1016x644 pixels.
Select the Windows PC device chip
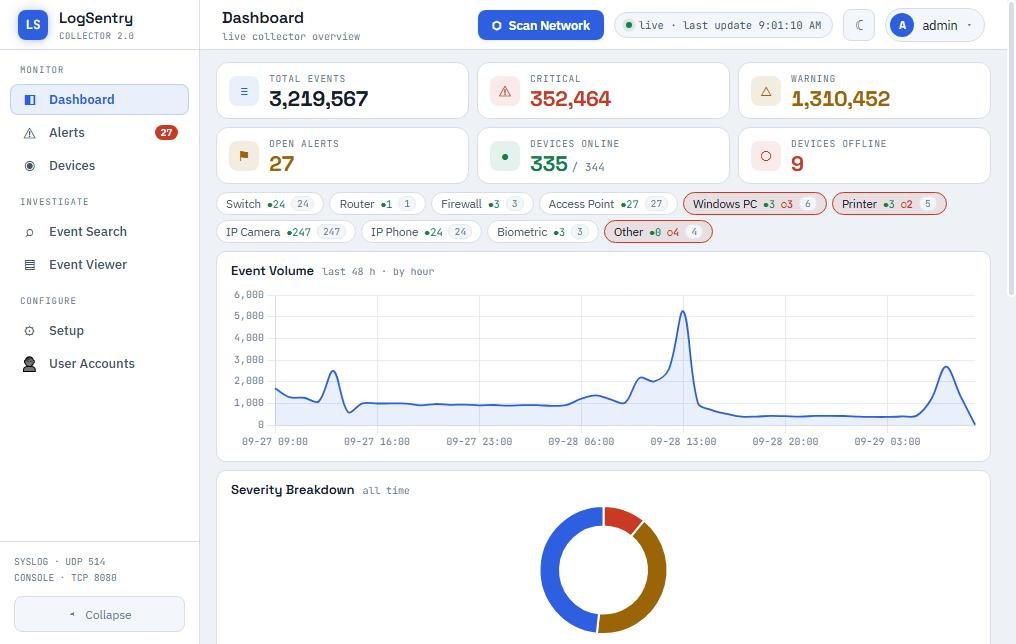tap(755, 203)
